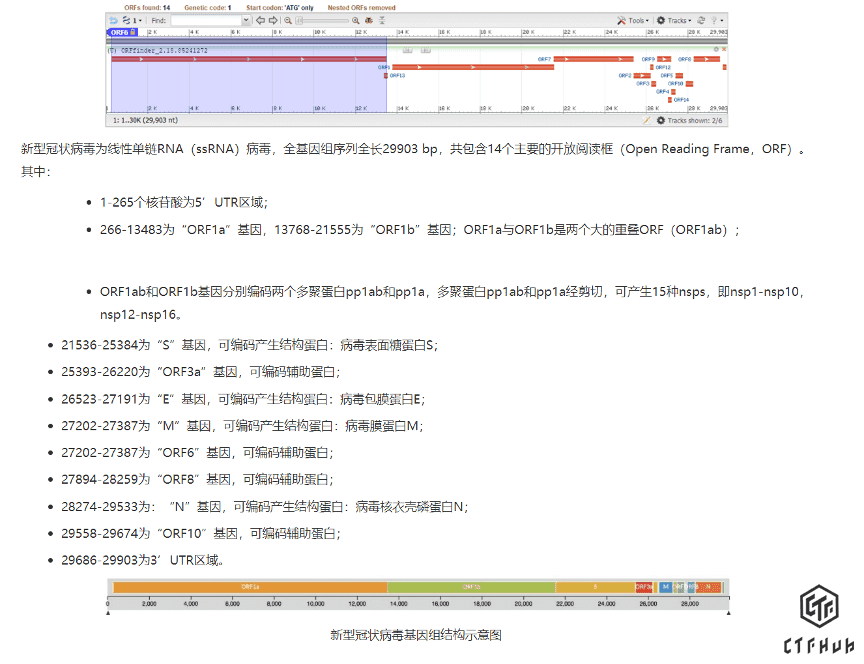Image resolution: width=864 pixels, height=664 pixels.
Task: Expand the Tools dropdown menu
Action: 634,20
